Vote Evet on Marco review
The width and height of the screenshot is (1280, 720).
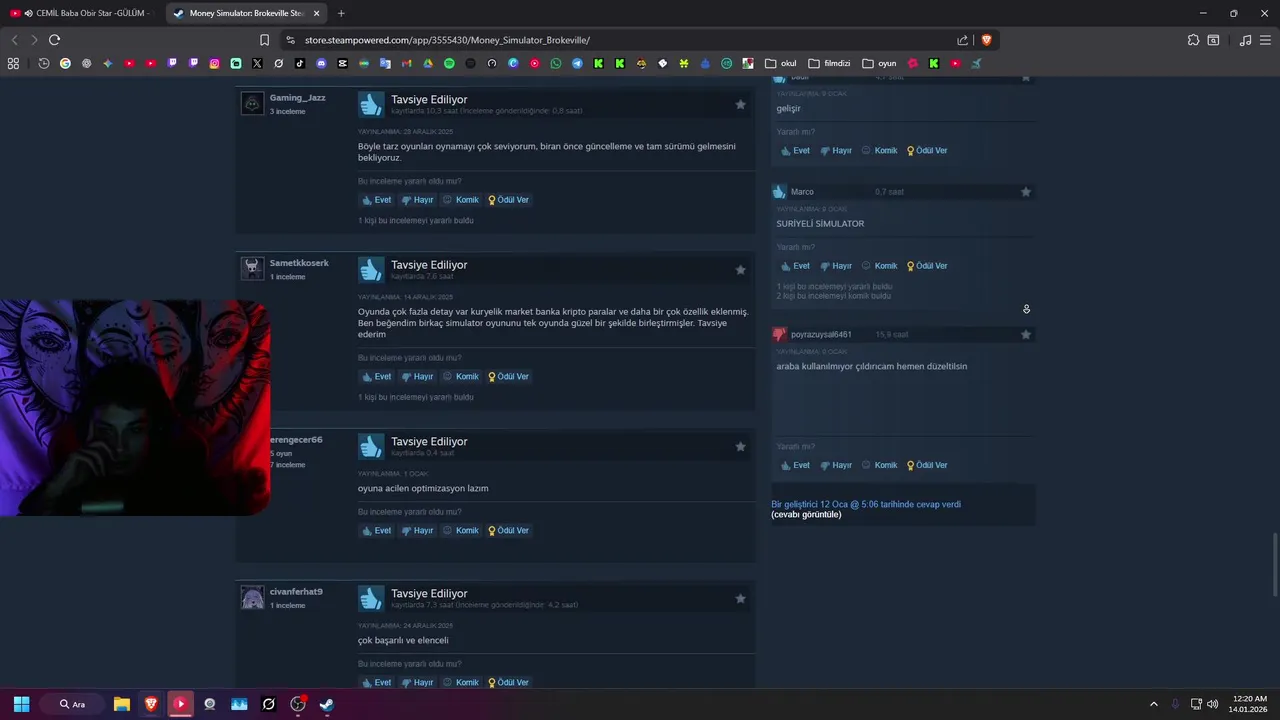point(795,266)
